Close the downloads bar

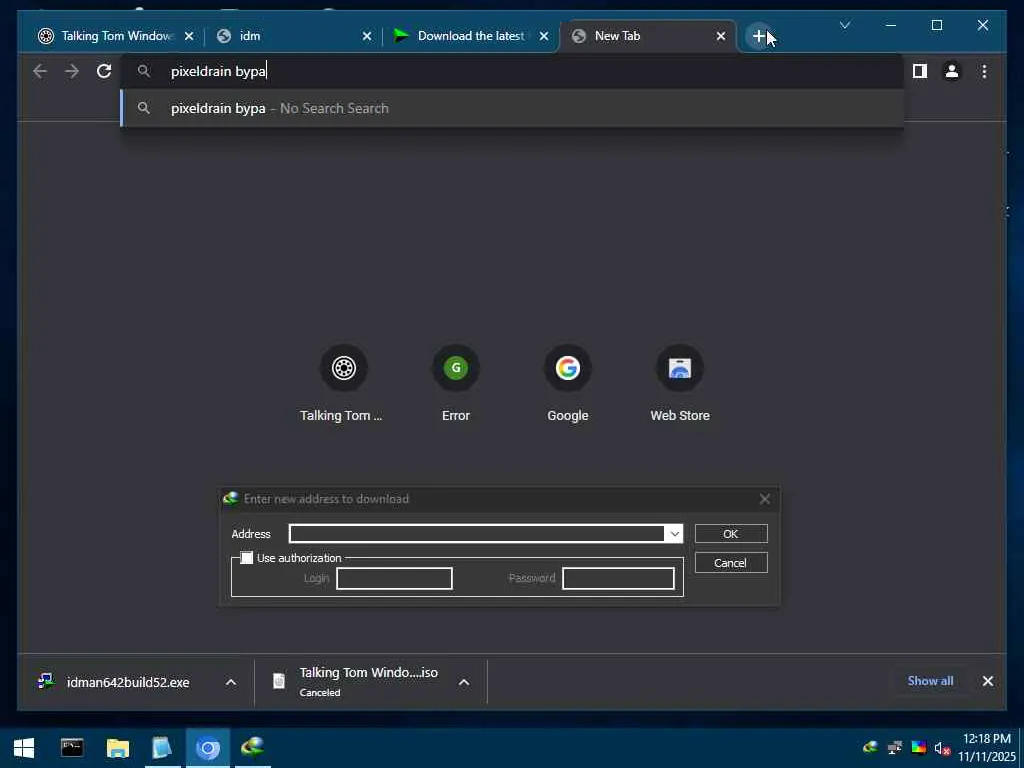987,681
